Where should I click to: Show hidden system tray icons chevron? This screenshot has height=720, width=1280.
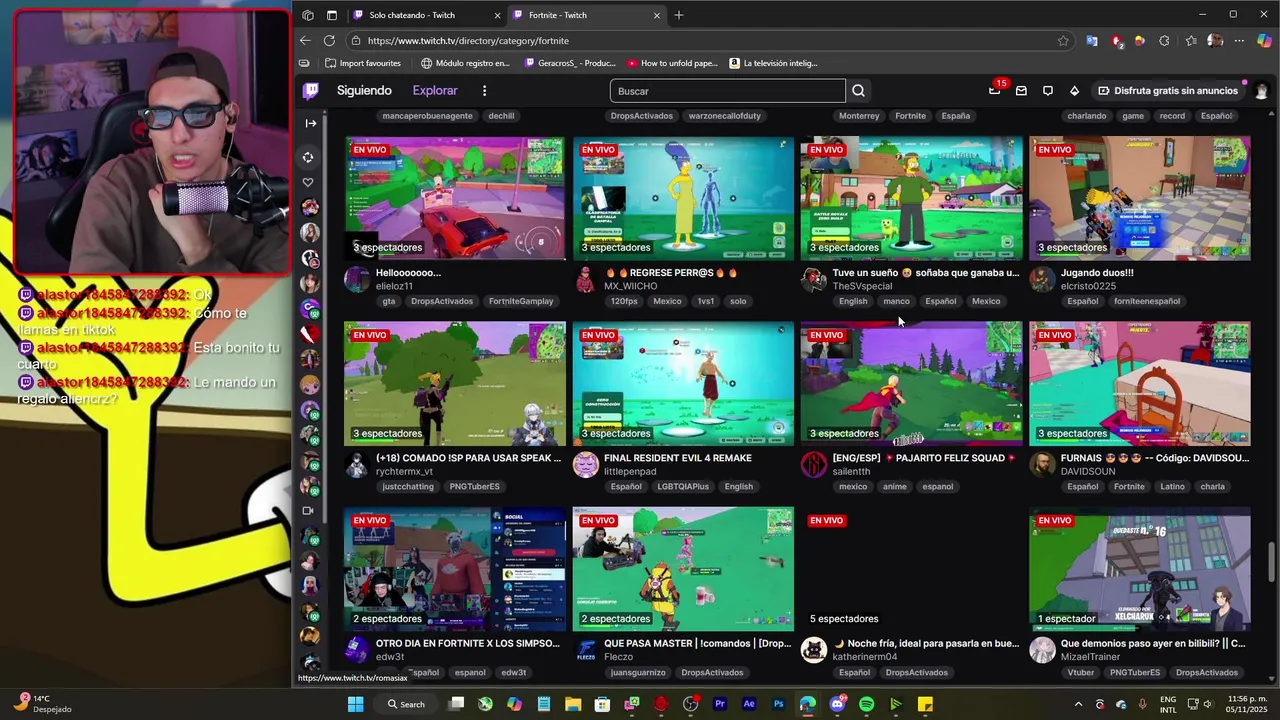[1078, 705]
